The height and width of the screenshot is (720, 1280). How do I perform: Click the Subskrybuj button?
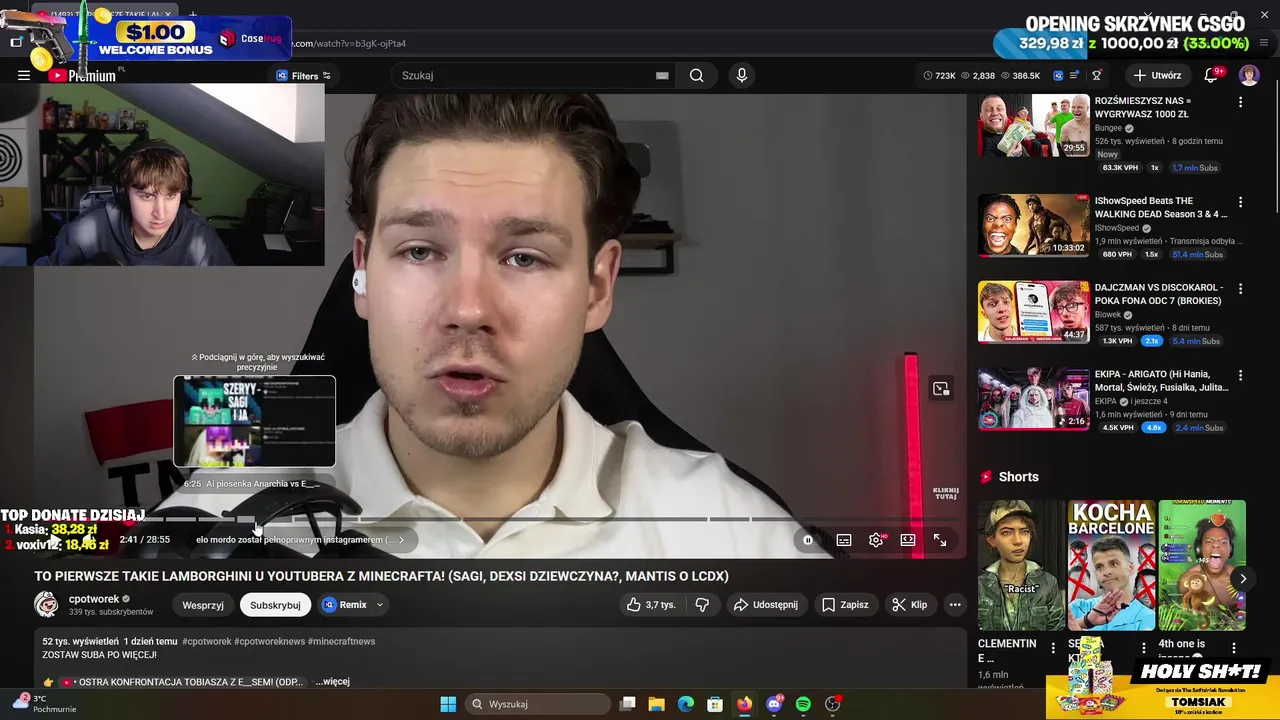tap(275, 605)
